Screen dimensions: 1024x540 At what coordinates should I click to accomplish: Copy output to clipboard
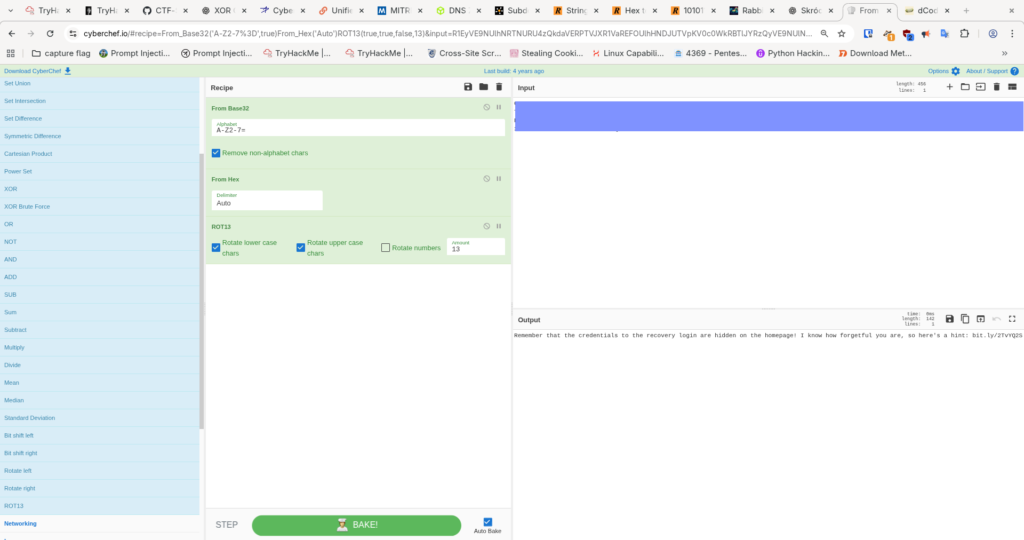[965, 319]
